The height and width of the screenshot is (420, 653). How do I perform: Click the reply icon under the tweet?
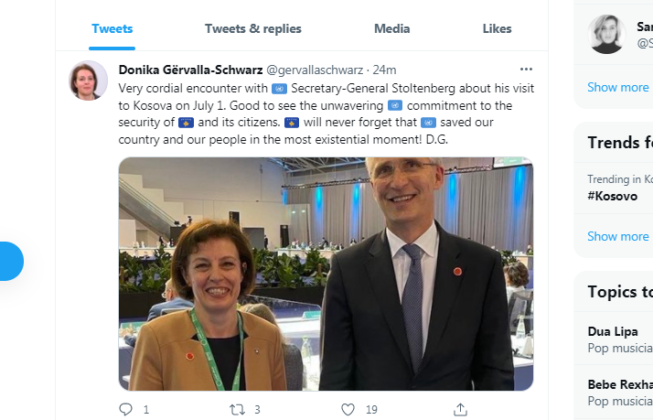point(125,409)
